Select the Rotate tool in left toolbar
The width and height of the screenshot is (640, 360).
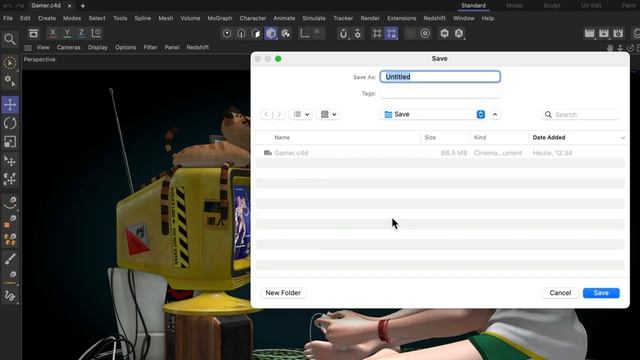(10, 123)
